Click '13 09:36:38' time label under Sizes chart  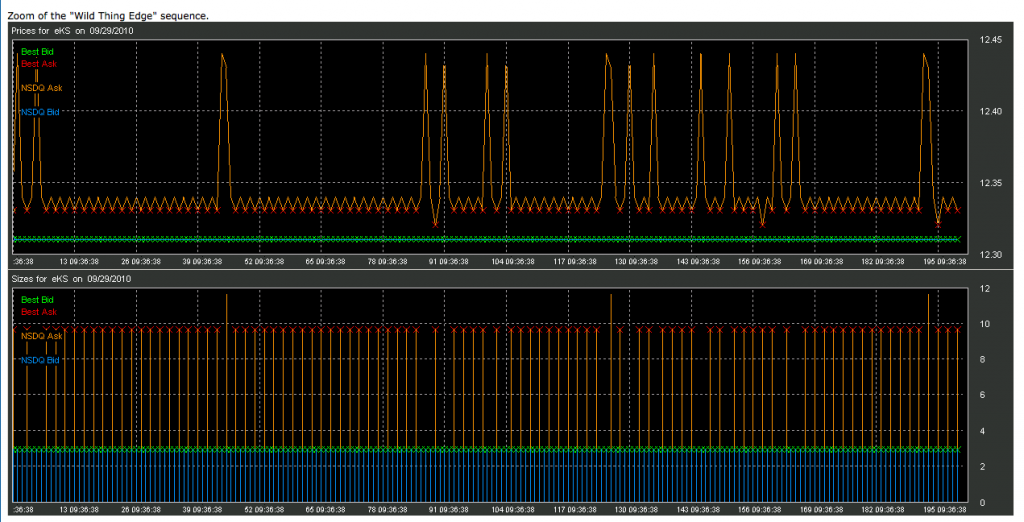coord(80,510)
